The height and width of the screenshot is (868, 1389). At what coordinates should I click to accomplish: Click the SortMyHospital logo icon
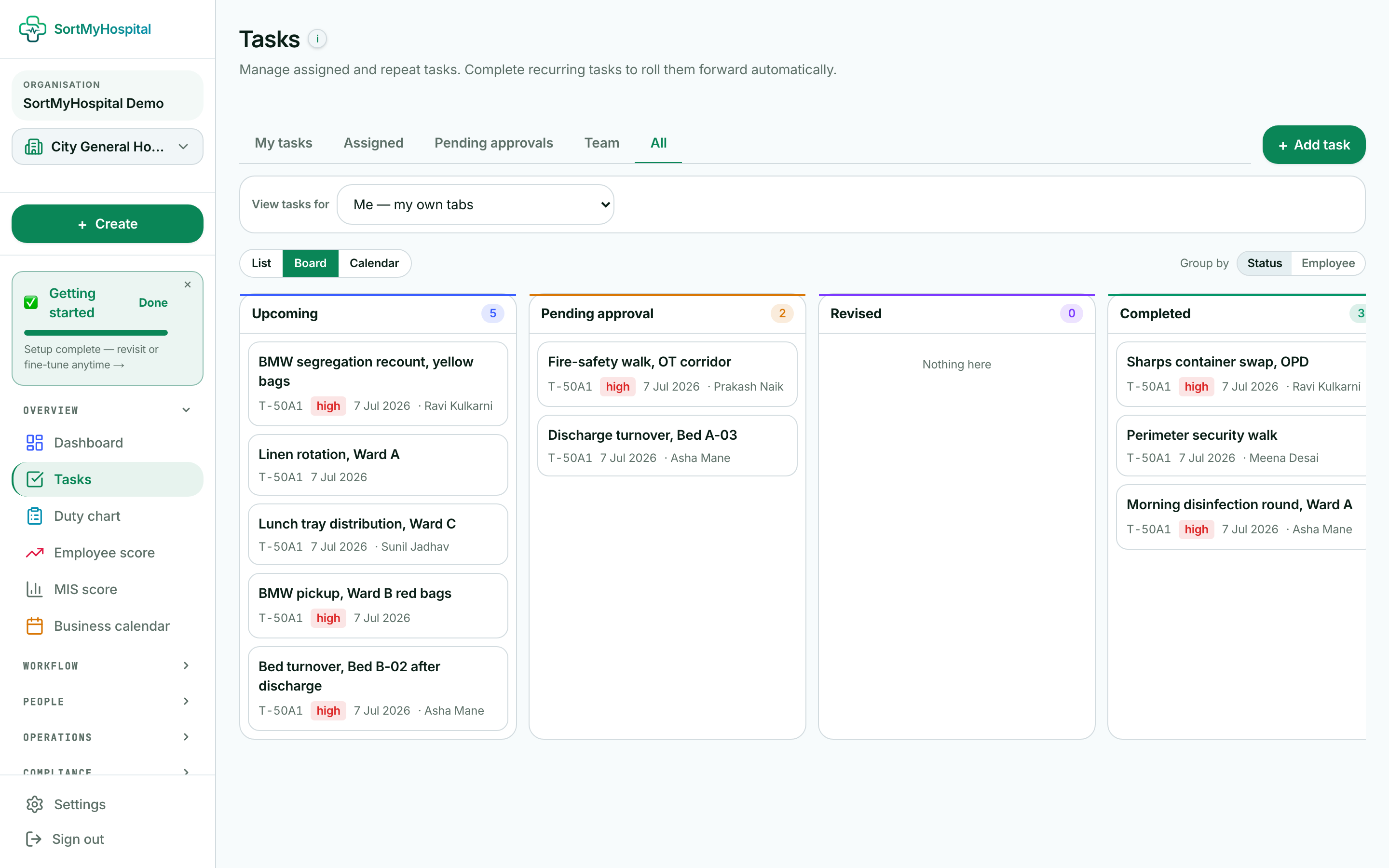(33, 29)
